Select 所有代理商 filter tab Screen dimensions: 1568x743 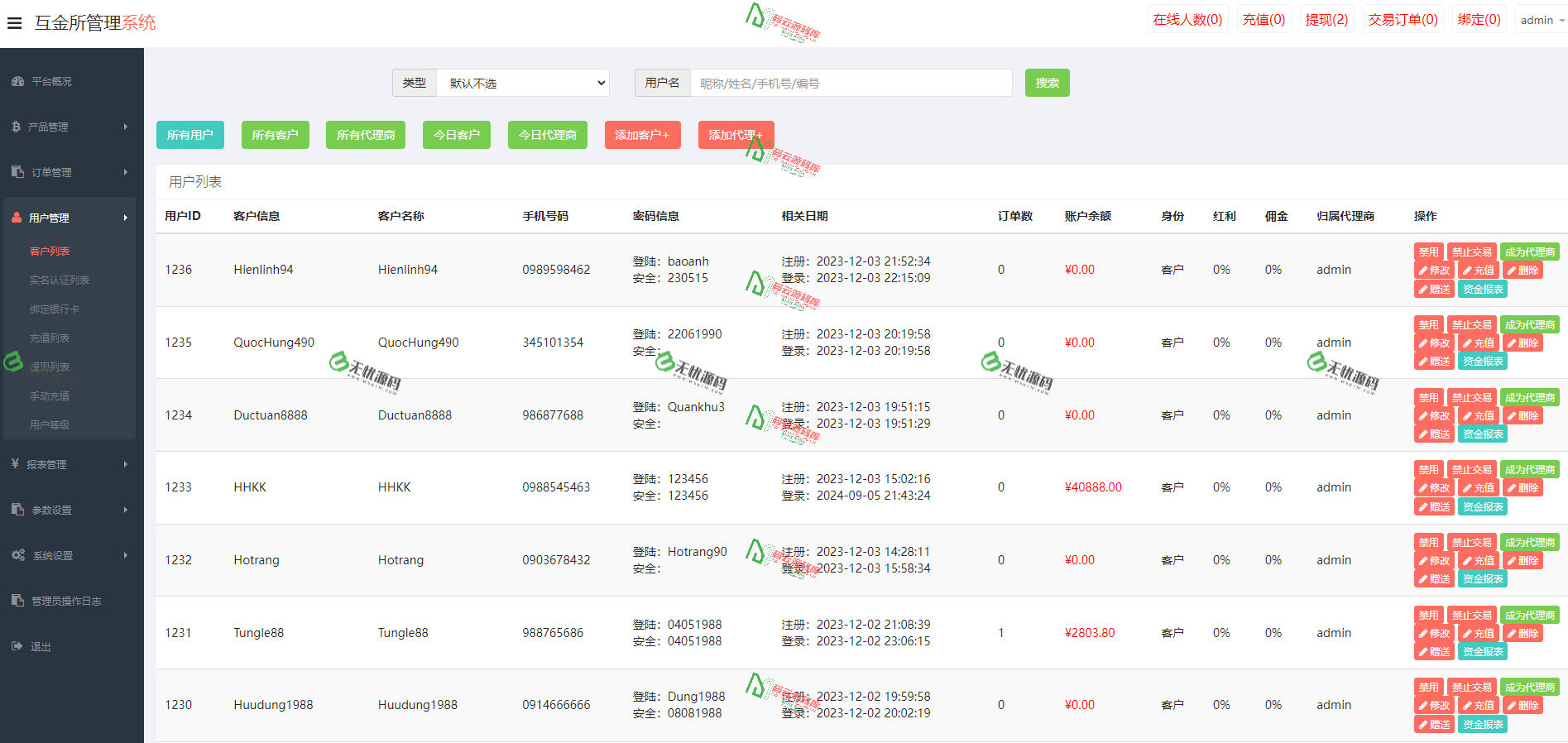point(366,135)
